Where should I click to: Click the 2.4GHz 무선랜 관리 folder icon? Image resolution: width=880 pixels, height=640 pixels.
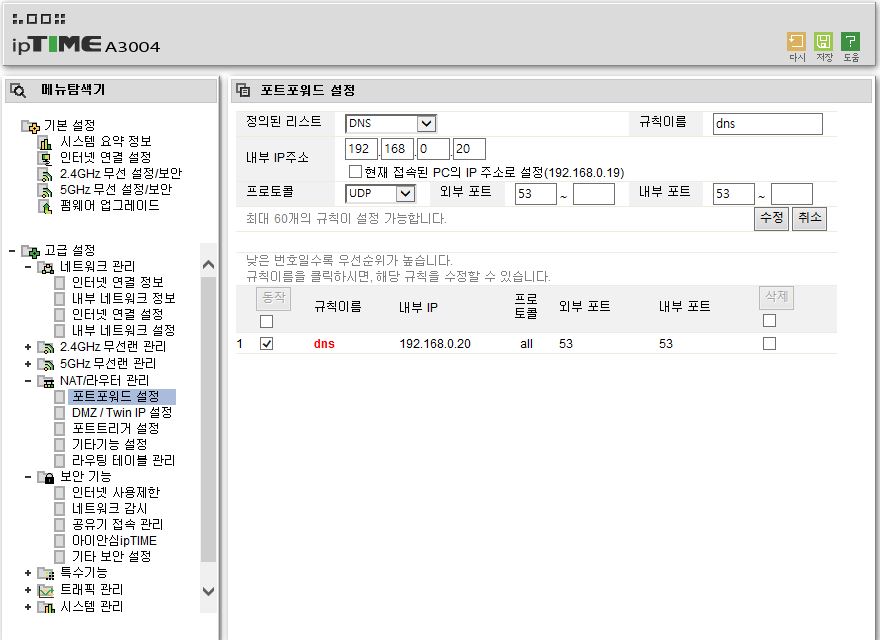point(45,348)
